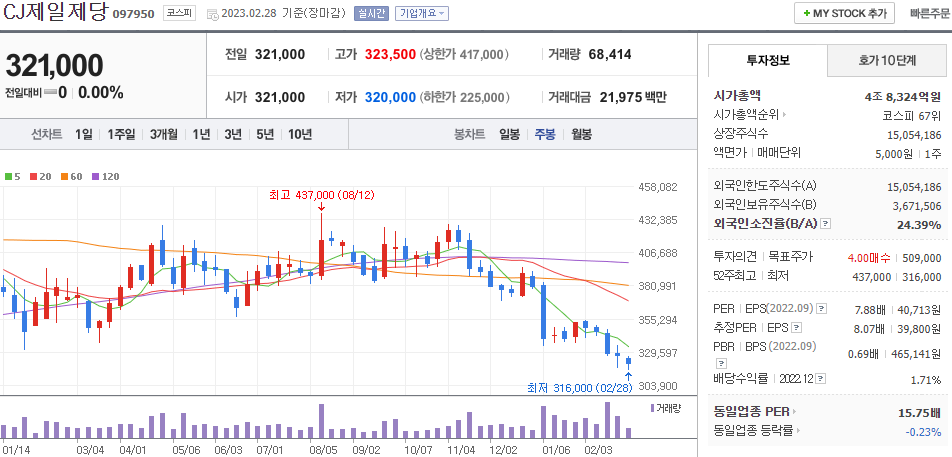Viewport: 952px width, 457px height.
Task: Click the arrow beside 동일업종 등락률
Action: 798,431
